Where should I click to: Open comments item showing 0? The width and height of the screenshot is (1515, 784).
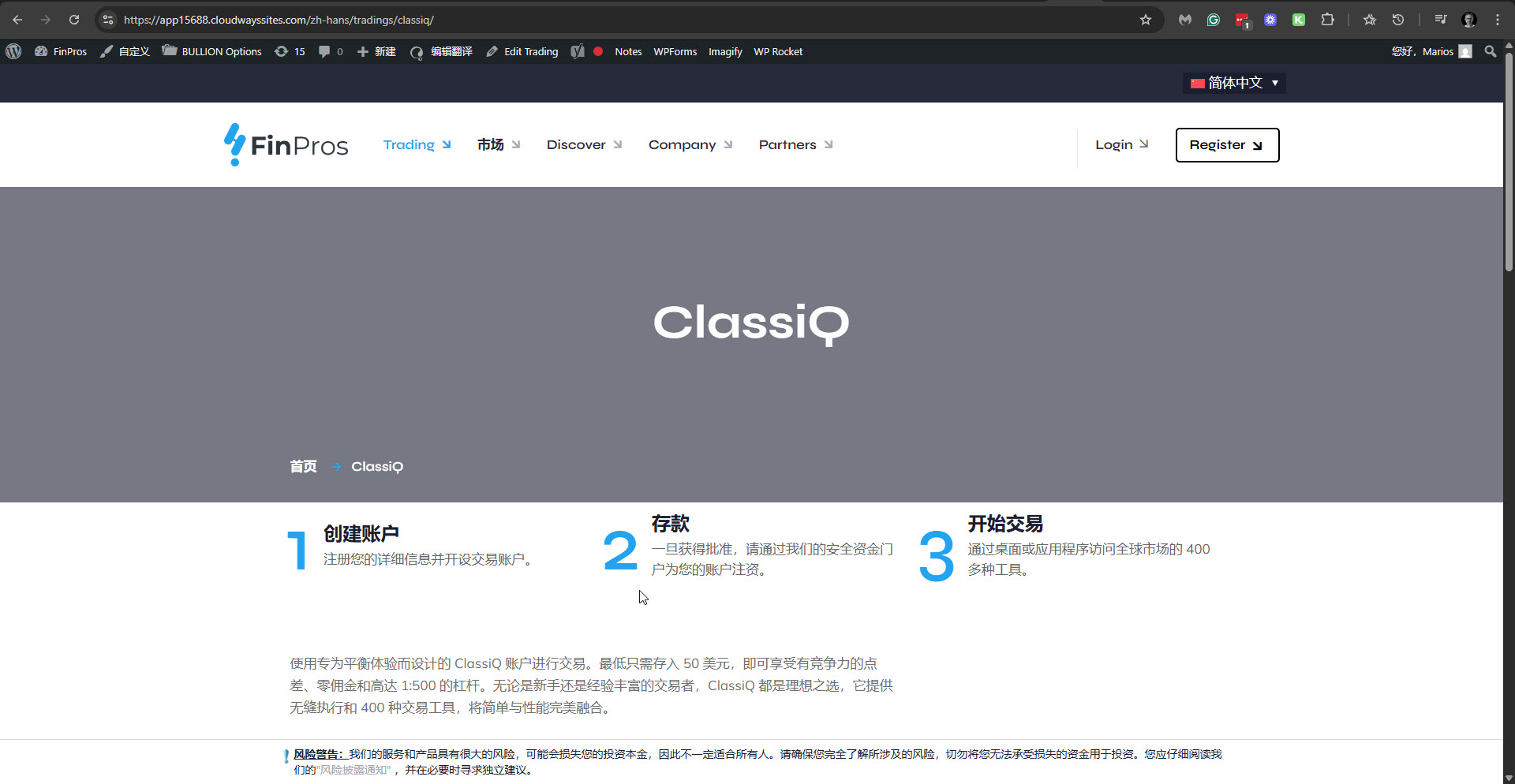pyautogui.click(x=331, y=51)
